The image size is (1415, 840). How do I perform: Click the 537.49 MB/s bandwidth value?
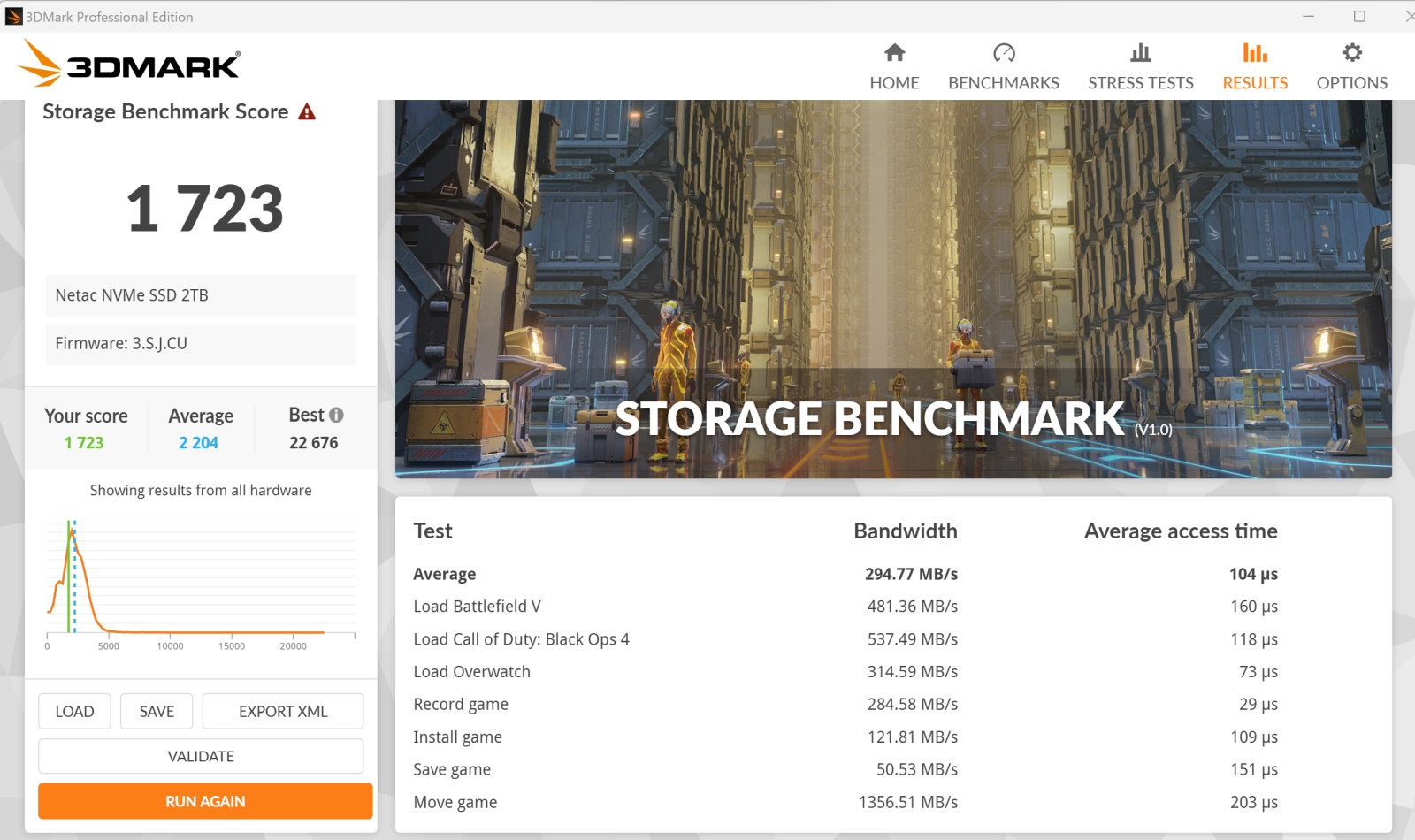pos(913,639)
